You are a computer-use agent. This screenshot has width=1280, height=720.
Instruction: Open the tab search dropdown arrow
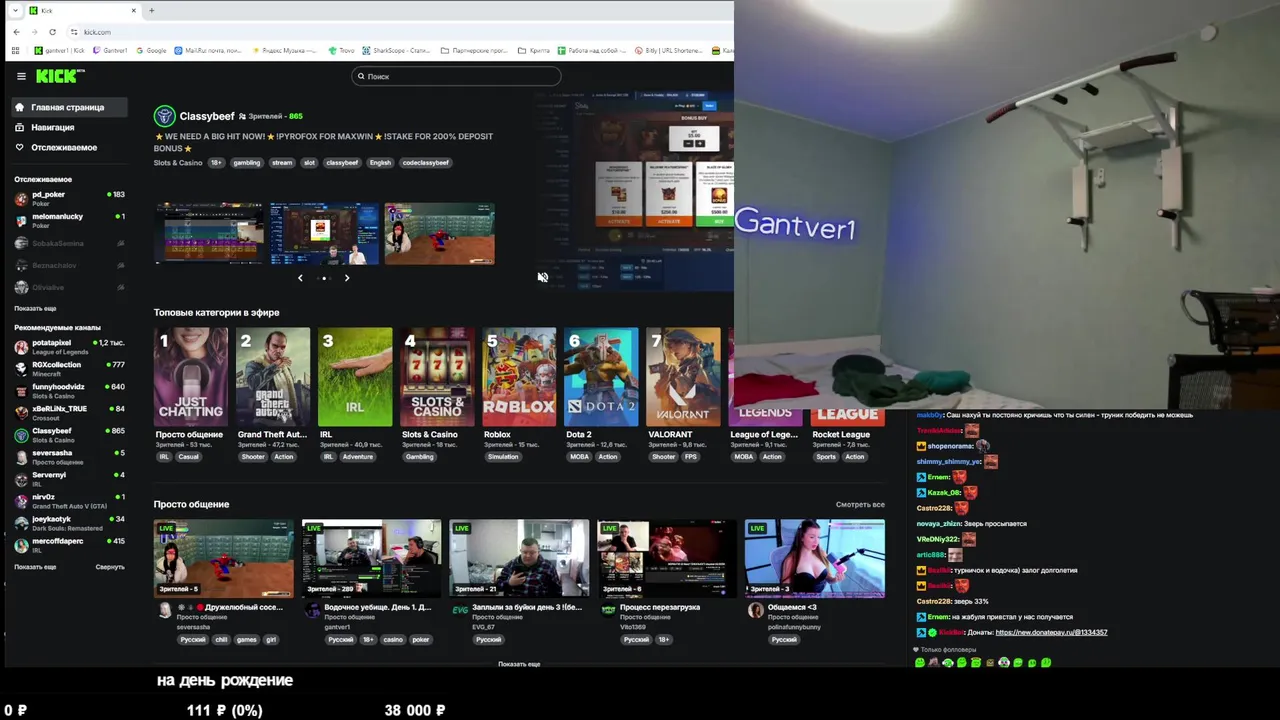click(x=14, y=10)
